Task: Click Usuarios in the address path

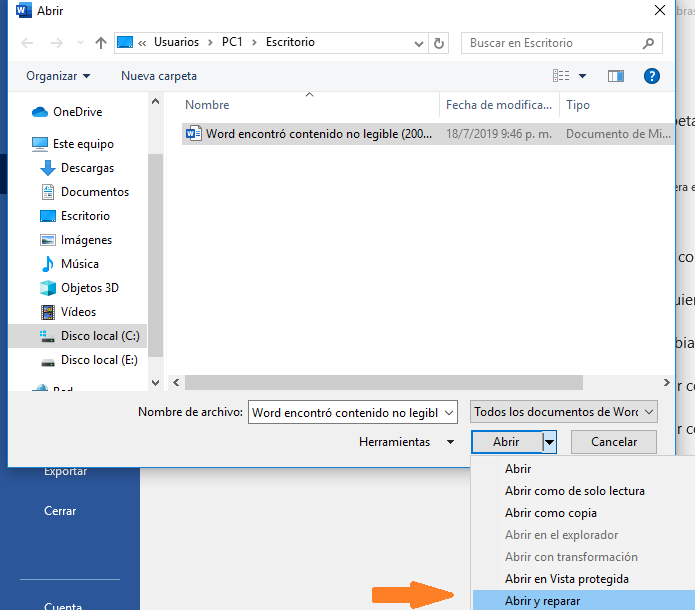Action: pos(176,42)
